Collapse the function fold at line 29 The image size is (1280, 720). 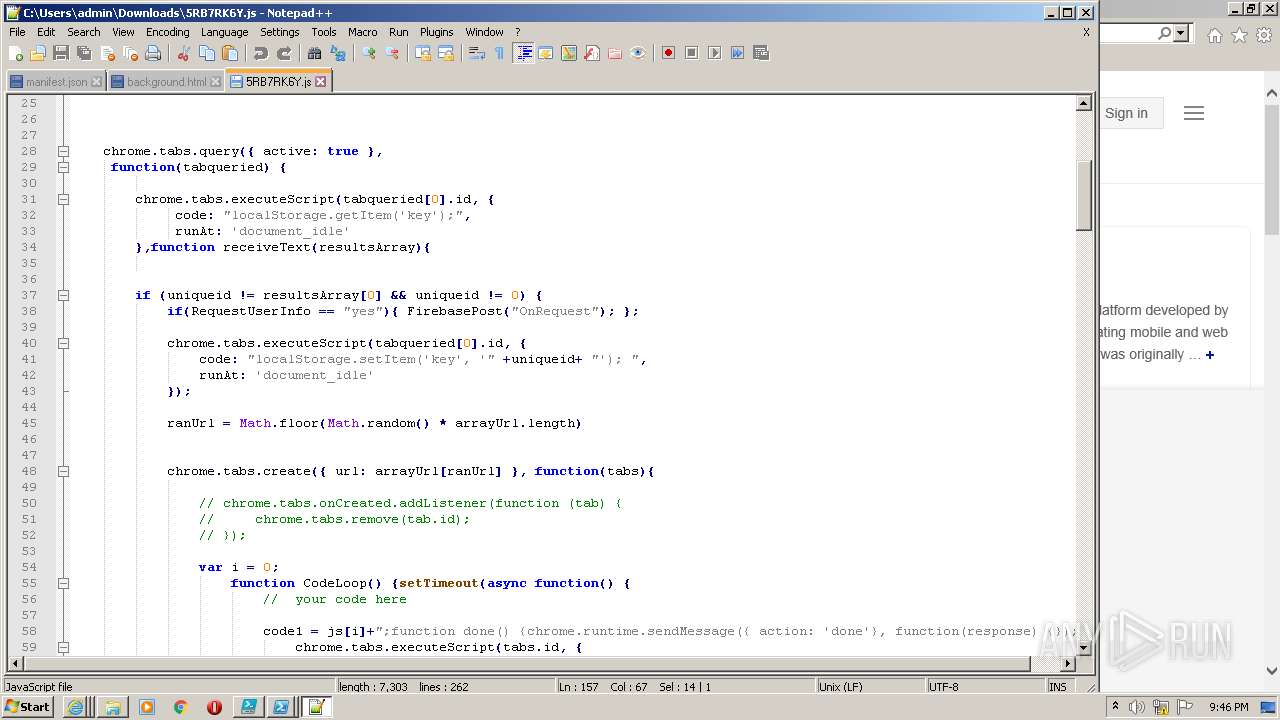[x=63, y=167]
